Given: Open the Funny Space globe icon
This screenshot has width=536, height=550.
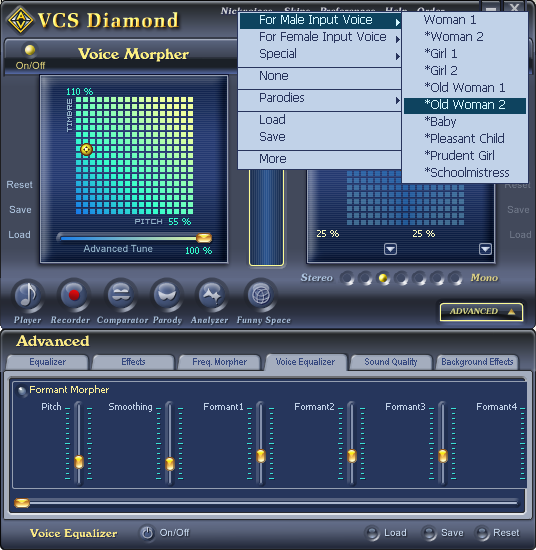Looking at the screenshot, I should [x=261, y=295].
